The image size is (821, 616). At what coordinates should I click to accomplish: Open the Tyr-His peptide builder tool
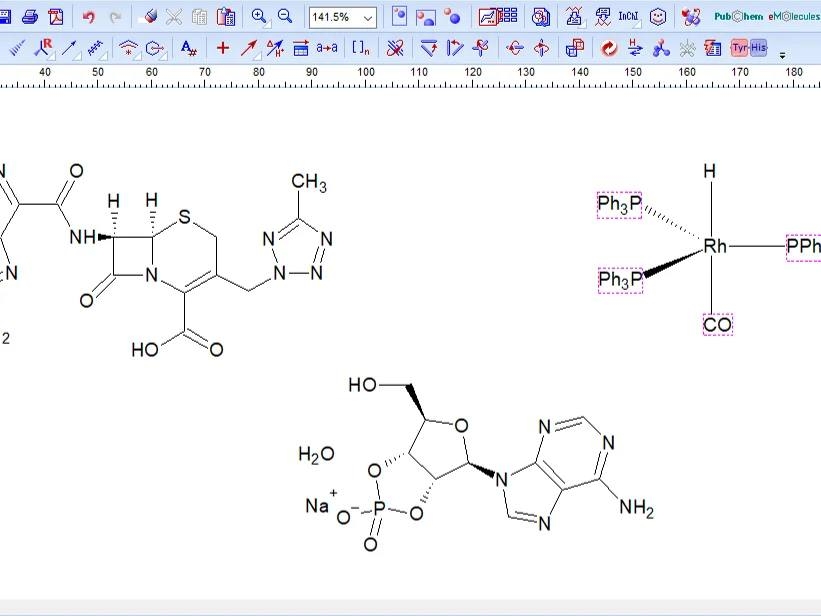[749, 46]
